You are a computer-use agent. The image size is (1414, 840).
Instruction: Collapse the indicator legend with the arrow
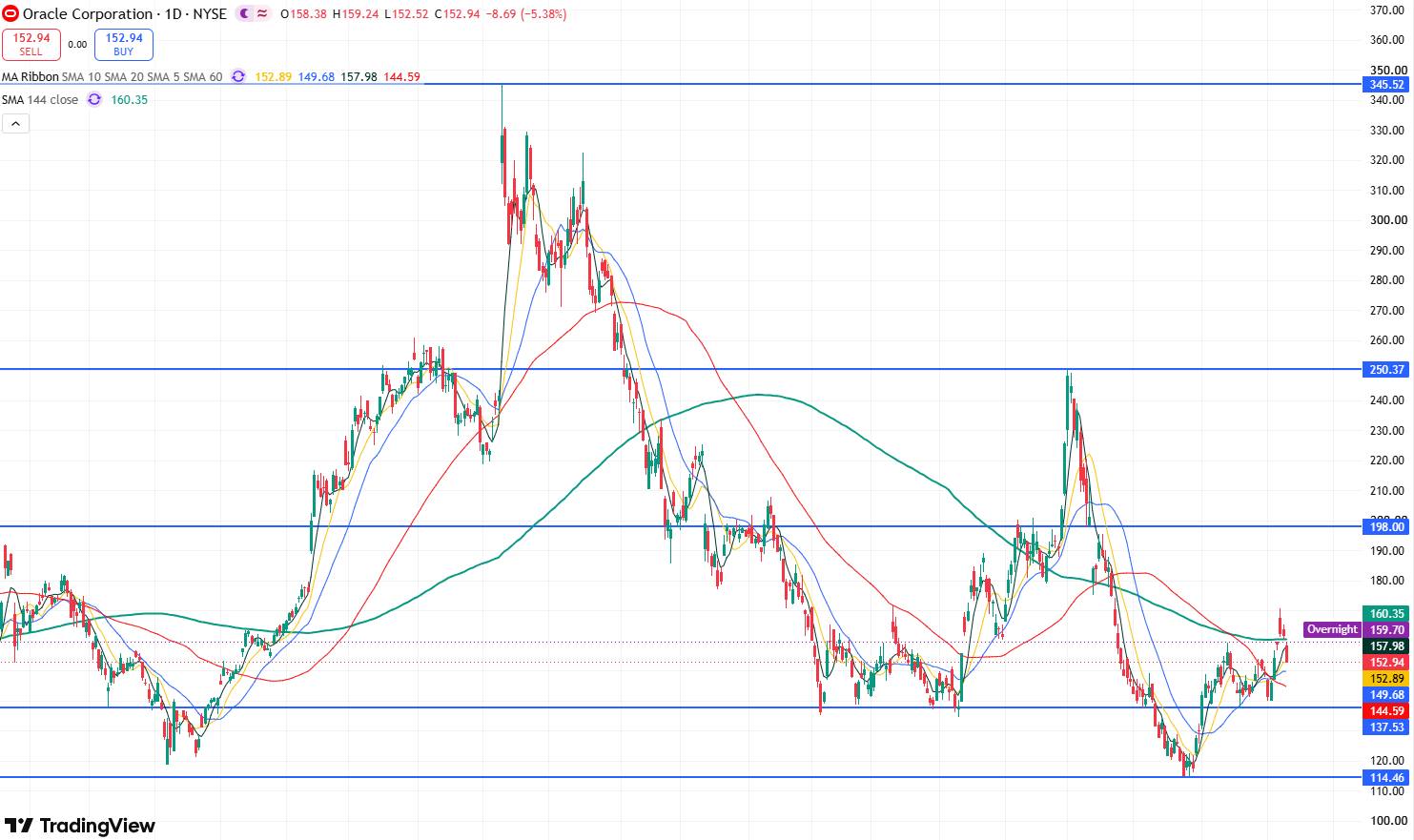(x=16, y=123)
